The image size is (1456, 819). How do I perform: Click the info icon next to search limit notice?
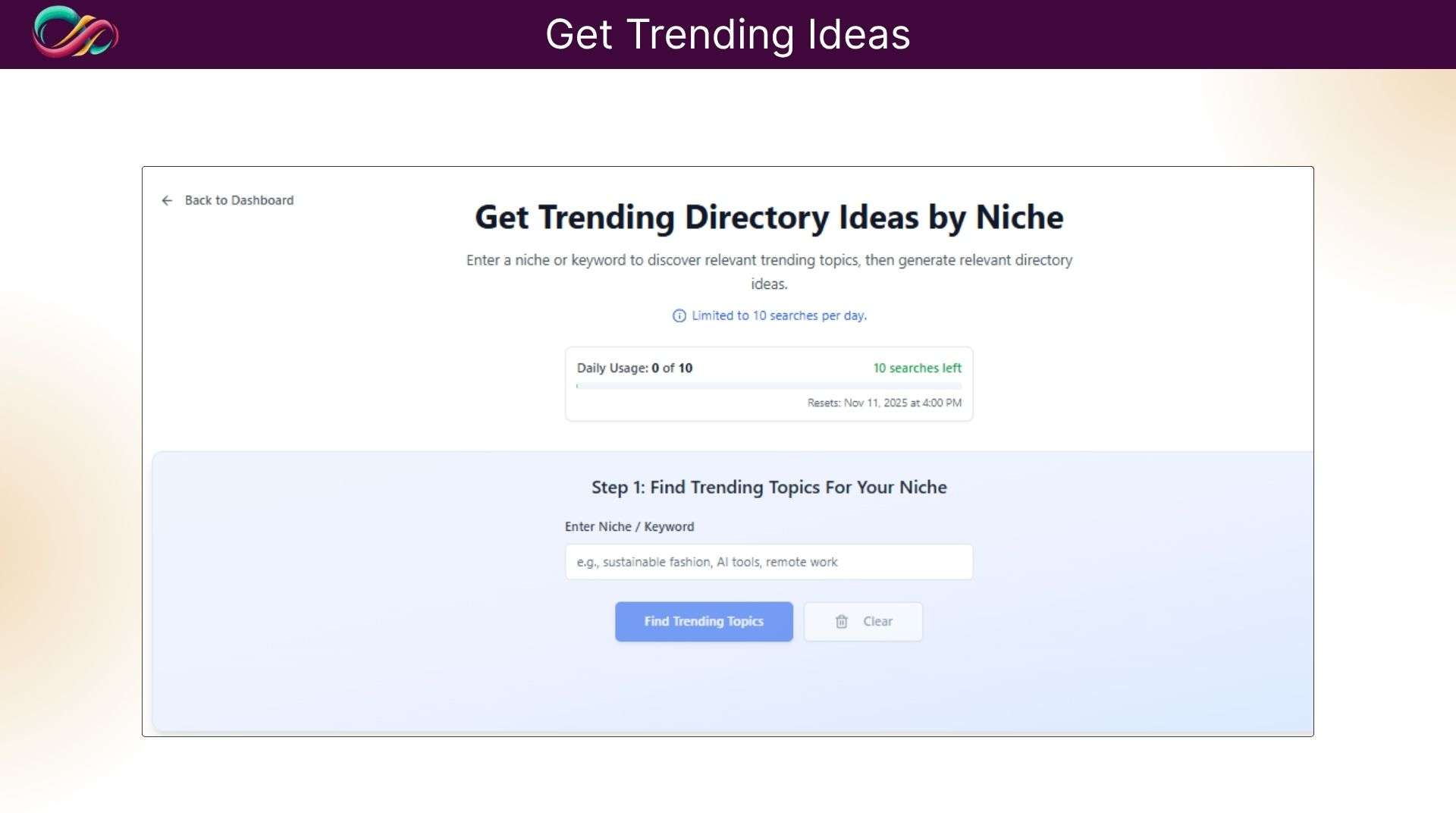[678, 315]
